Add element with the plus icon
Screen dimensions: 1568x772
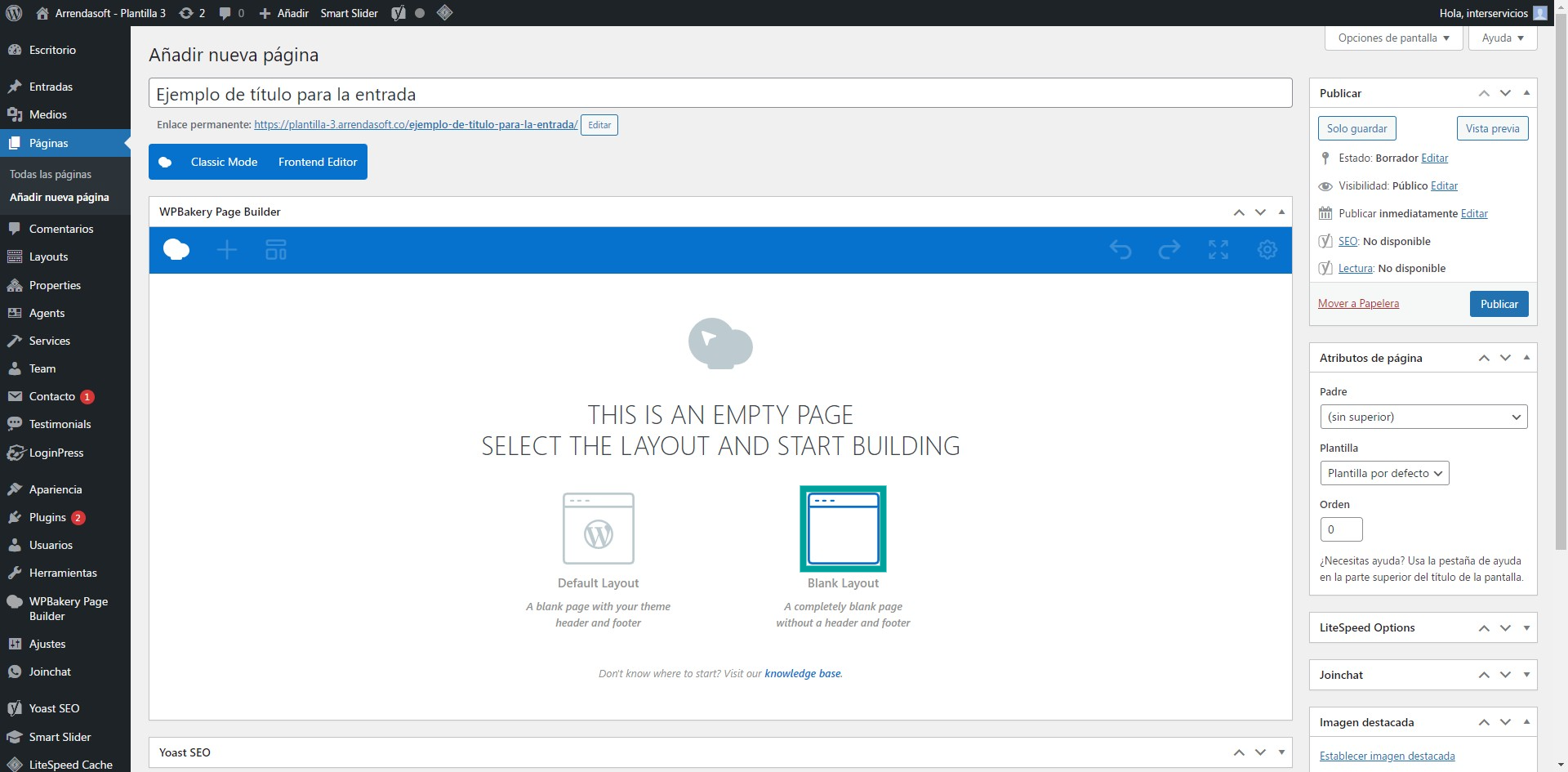pos(227,250)
